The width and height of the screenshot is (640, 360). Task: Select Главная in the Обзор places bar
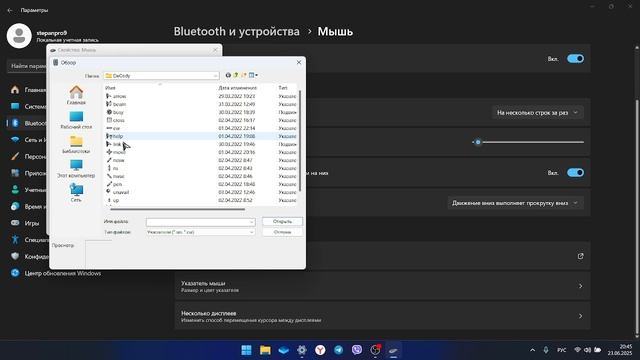pos(76,95)
